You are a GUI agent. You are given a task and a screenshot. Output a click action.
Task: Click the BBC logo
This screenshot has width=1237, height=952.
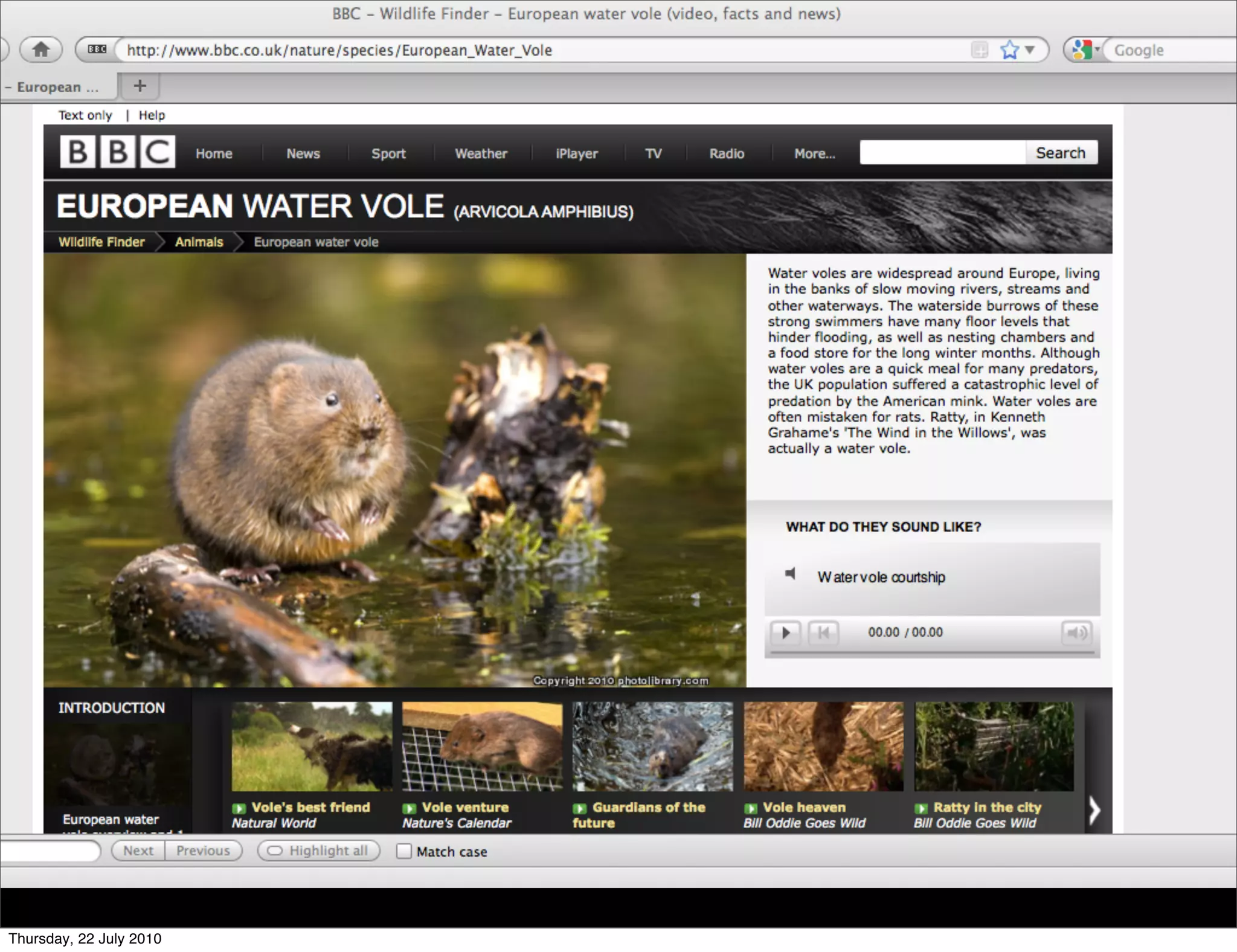[117, 152]
